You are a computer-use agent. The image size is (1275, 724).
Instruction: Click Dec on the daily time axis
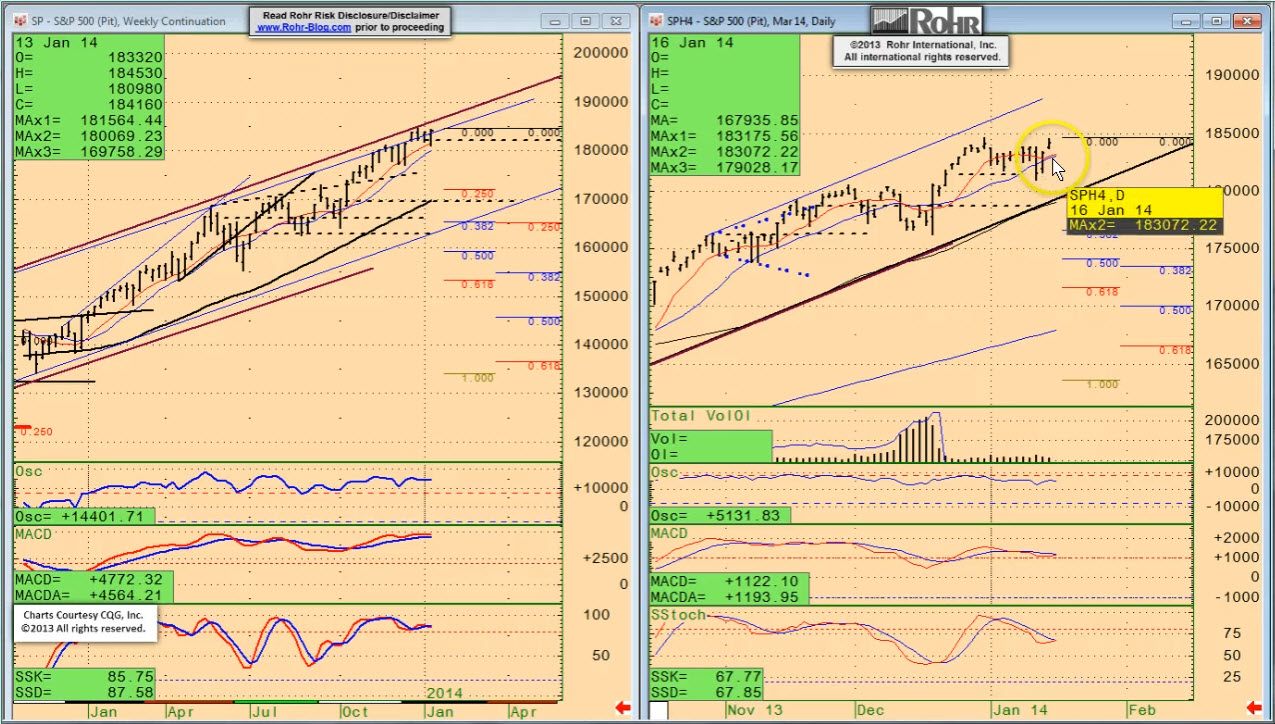[870, 709]
